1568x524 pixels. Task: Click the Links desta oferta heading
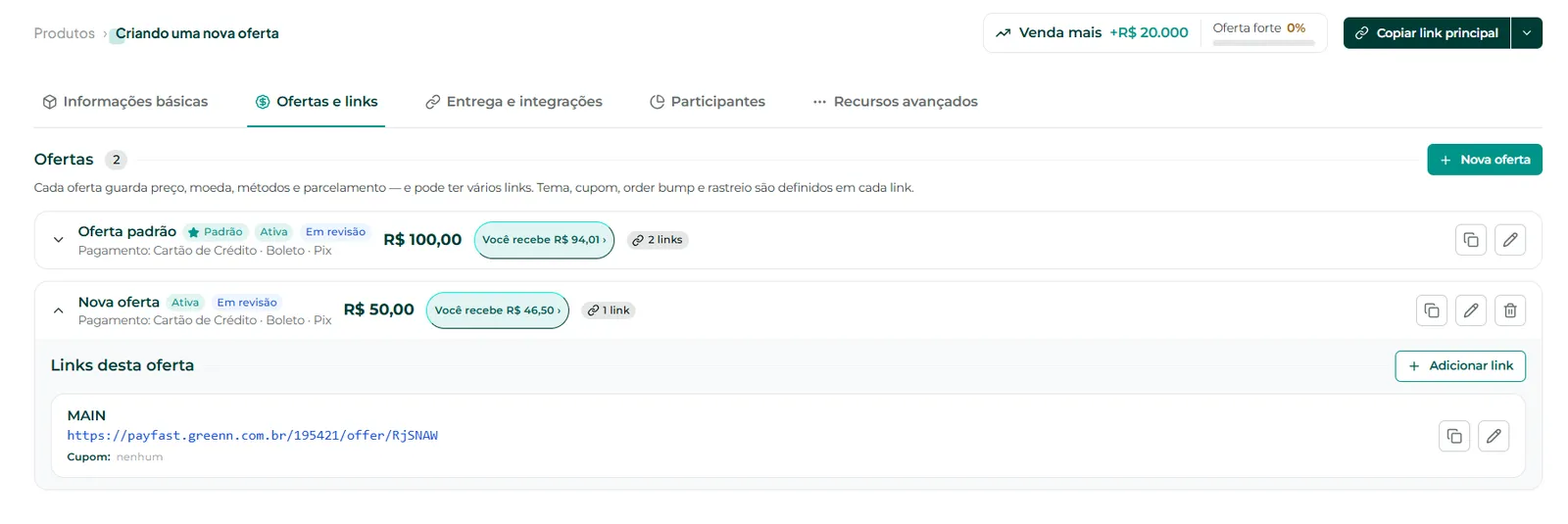pyautogui.click(x=122, y=365)
